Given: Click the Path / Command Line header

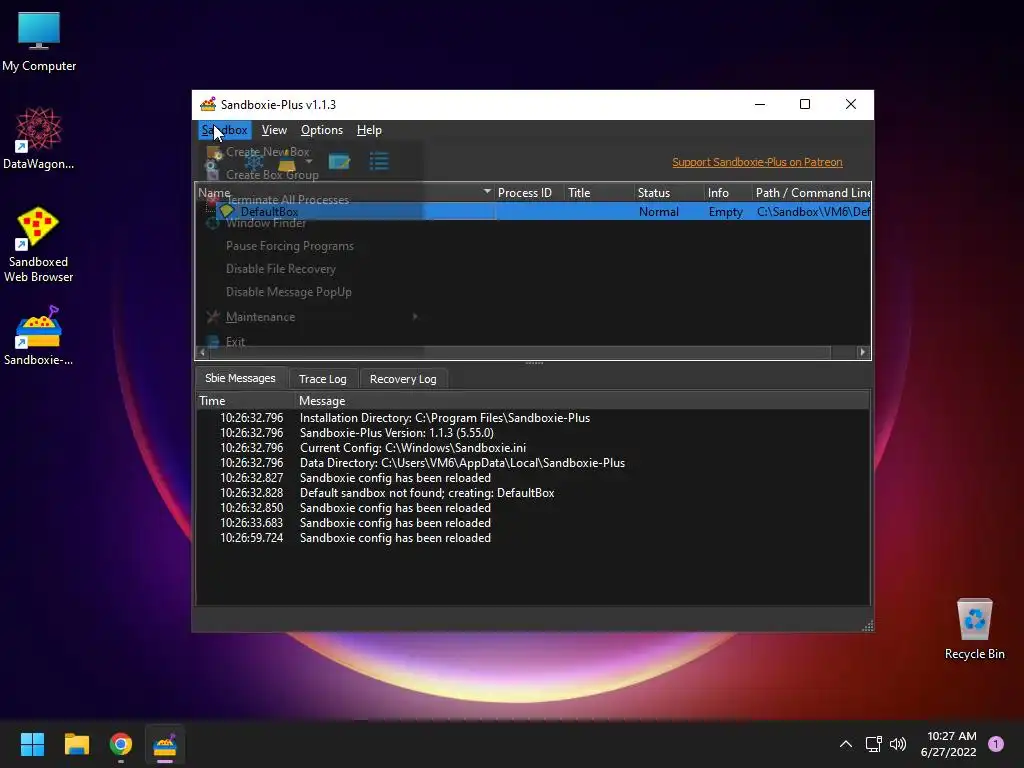Looking at the screenshot, I should click(x=812, y=193).
